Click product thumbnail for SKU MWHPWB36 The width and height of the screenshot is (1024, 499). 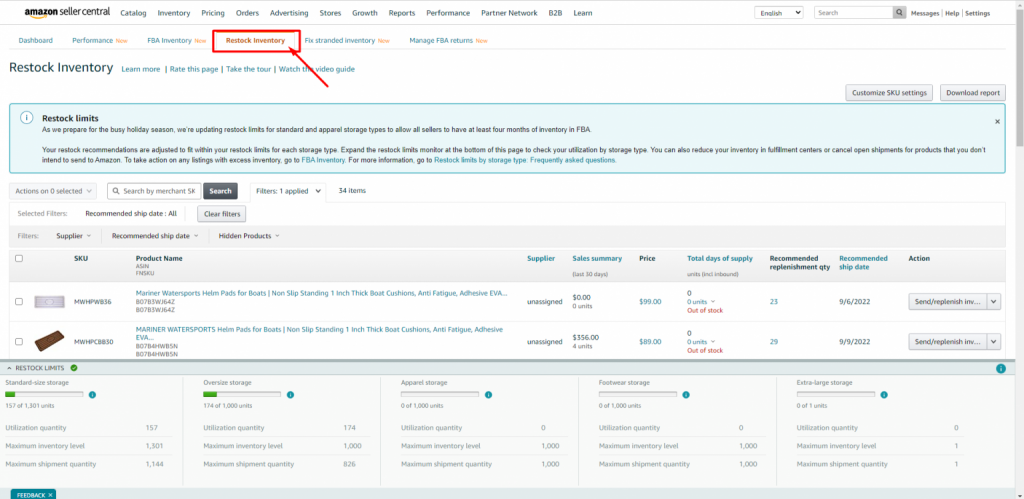coord(49,302)
